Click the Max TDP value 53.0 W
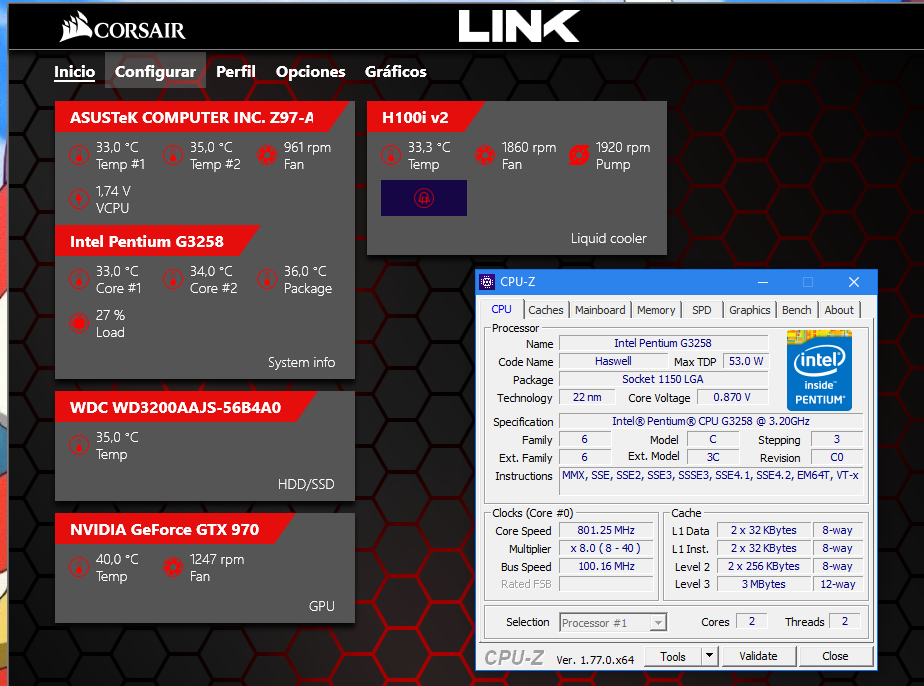Screen dimensions: 924x686 tap(746, 361)
